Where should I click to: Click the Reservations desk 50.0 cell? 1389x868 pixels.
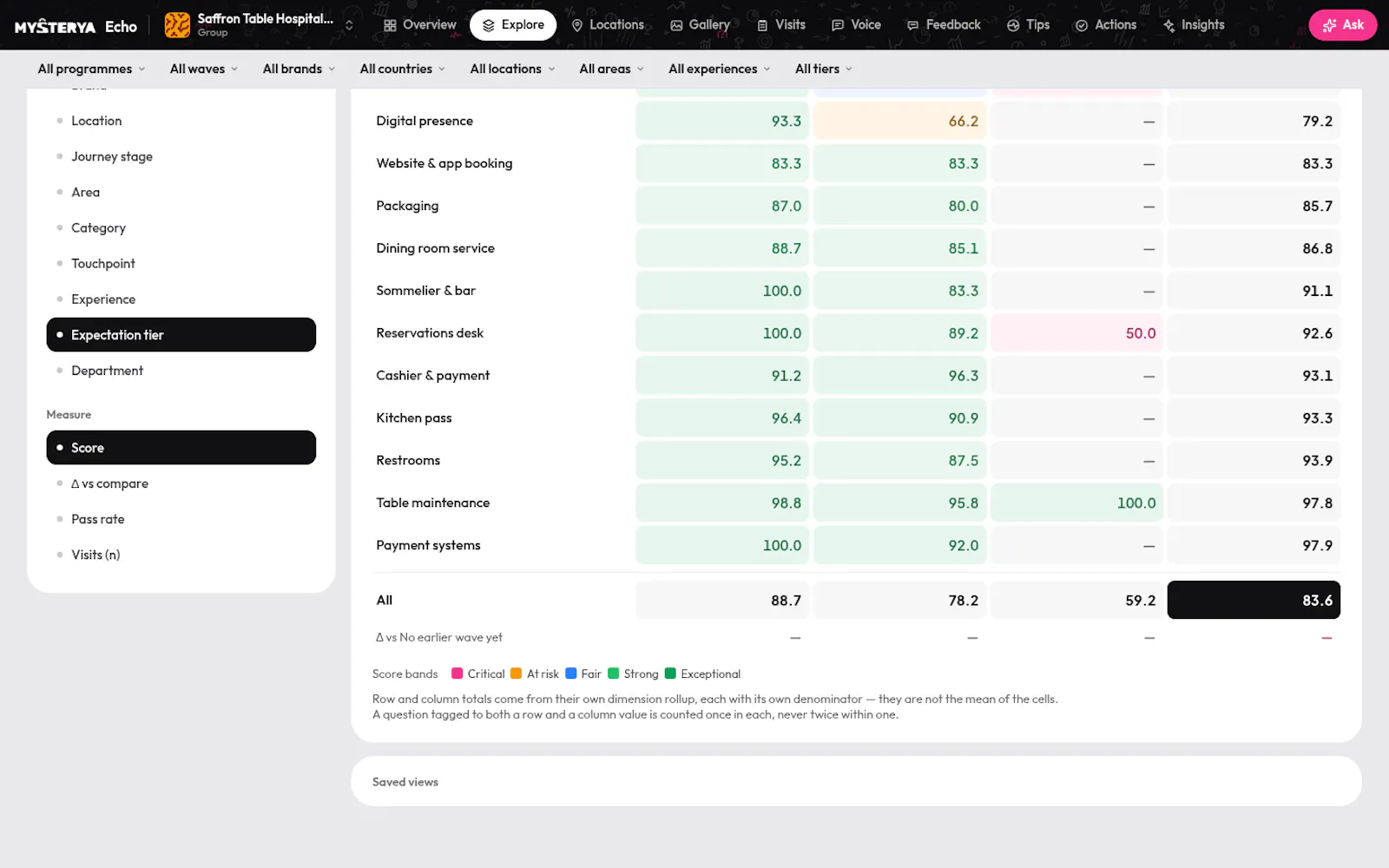1076,333
